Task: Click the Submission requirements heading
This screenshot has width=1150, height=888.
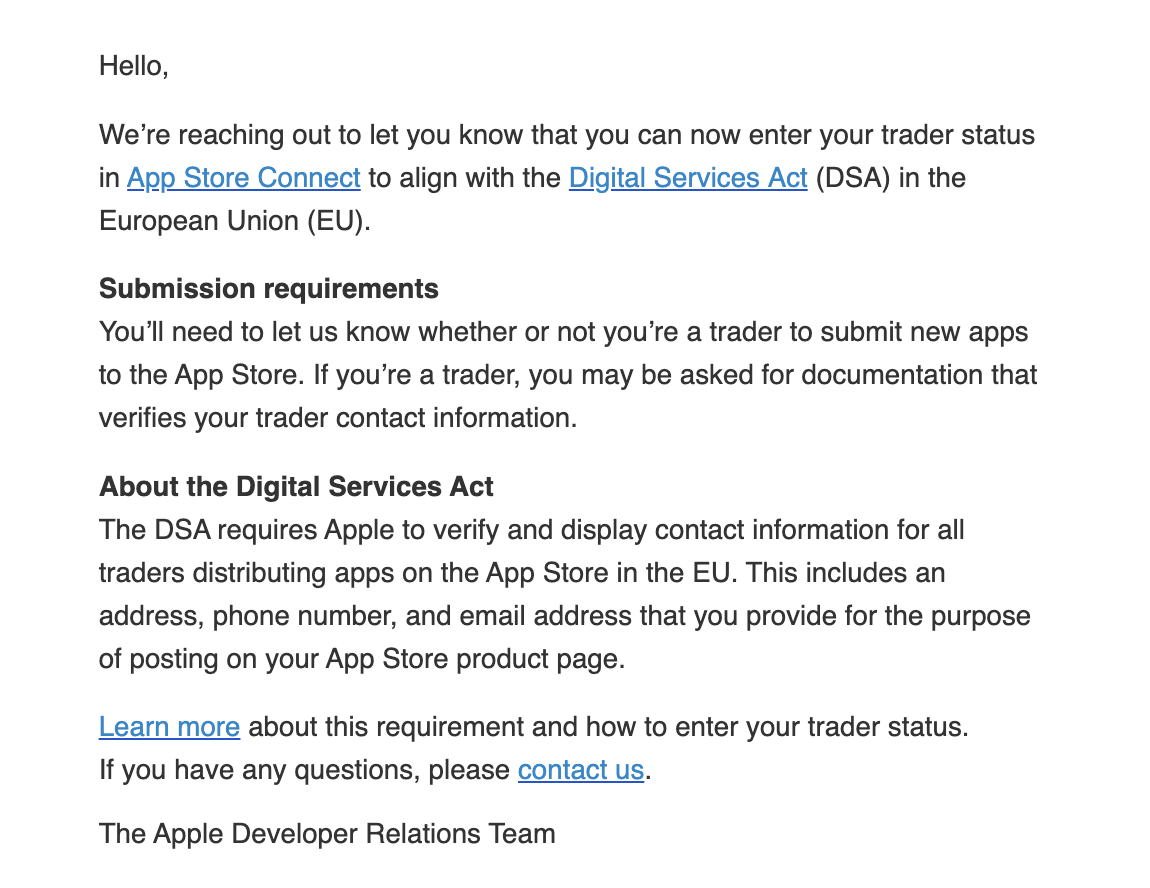Action: click(268, 289)
